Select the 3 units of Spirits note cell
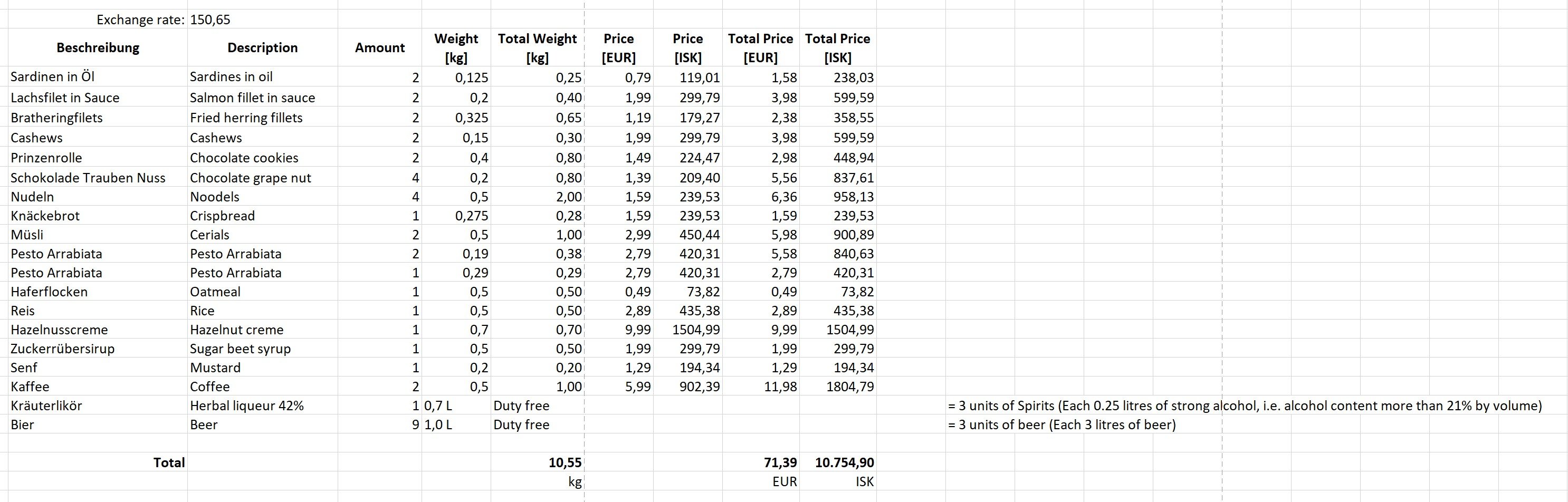The height and width of the screenshot is (502, 1568). tap(1245, 406)
